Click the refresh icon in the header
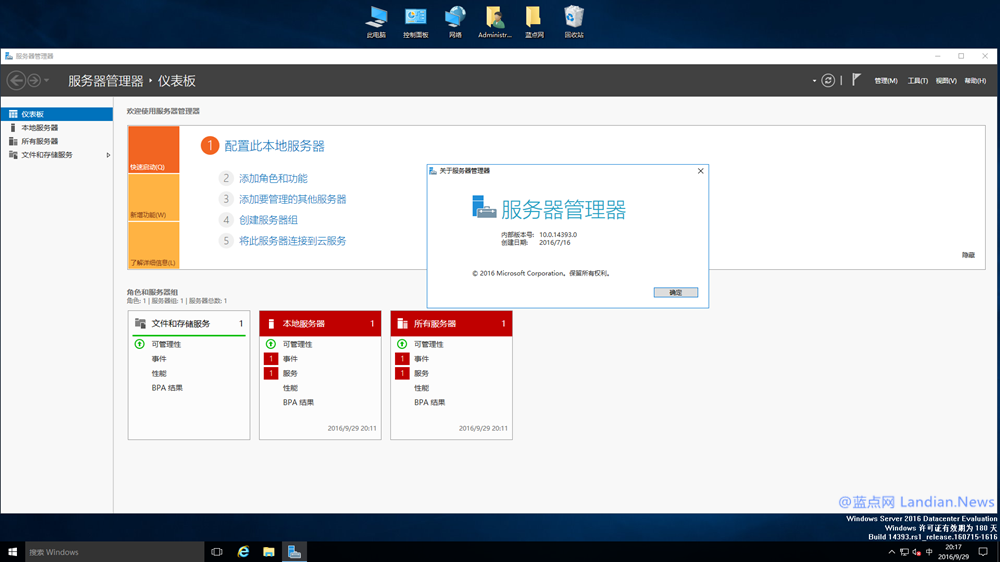Viewport: 1000px width, 562px height. coord(828,80)
